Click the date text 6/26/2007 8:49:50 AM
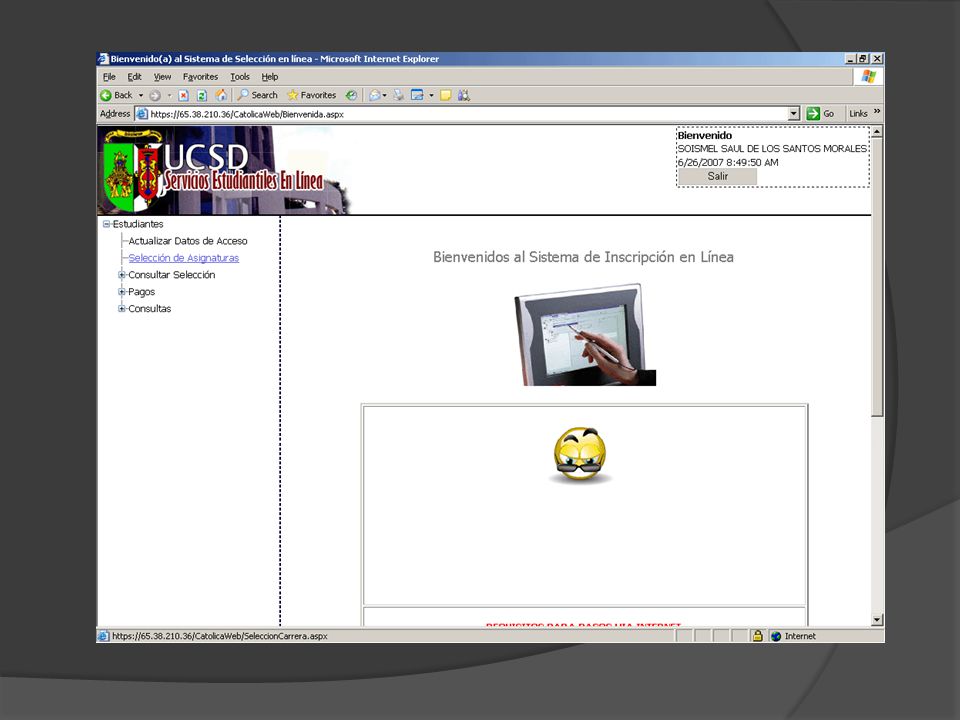 (x=728, y=162)
